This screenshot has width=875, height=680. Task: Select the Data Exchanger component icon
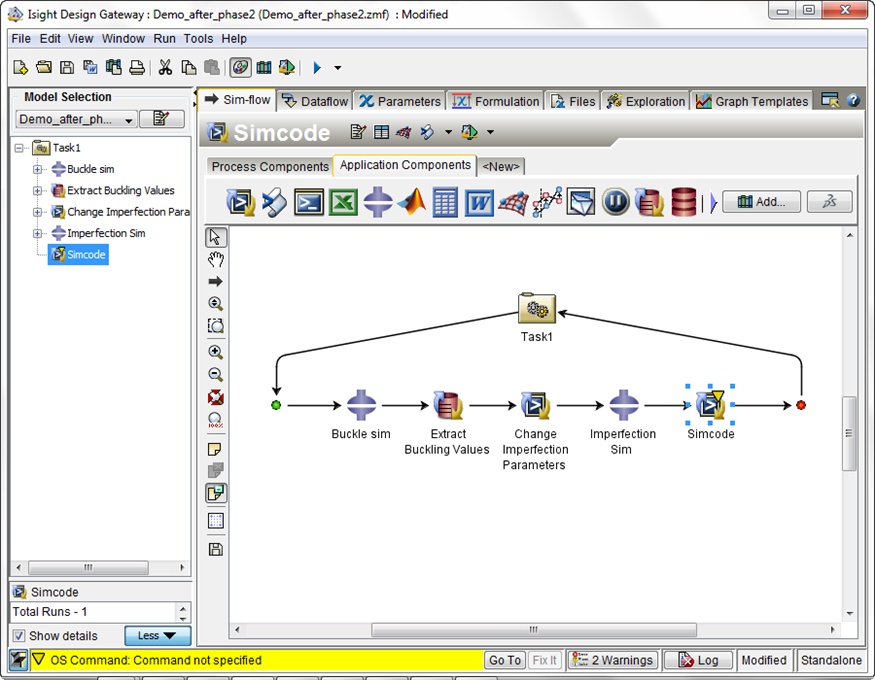coord(650,202)
